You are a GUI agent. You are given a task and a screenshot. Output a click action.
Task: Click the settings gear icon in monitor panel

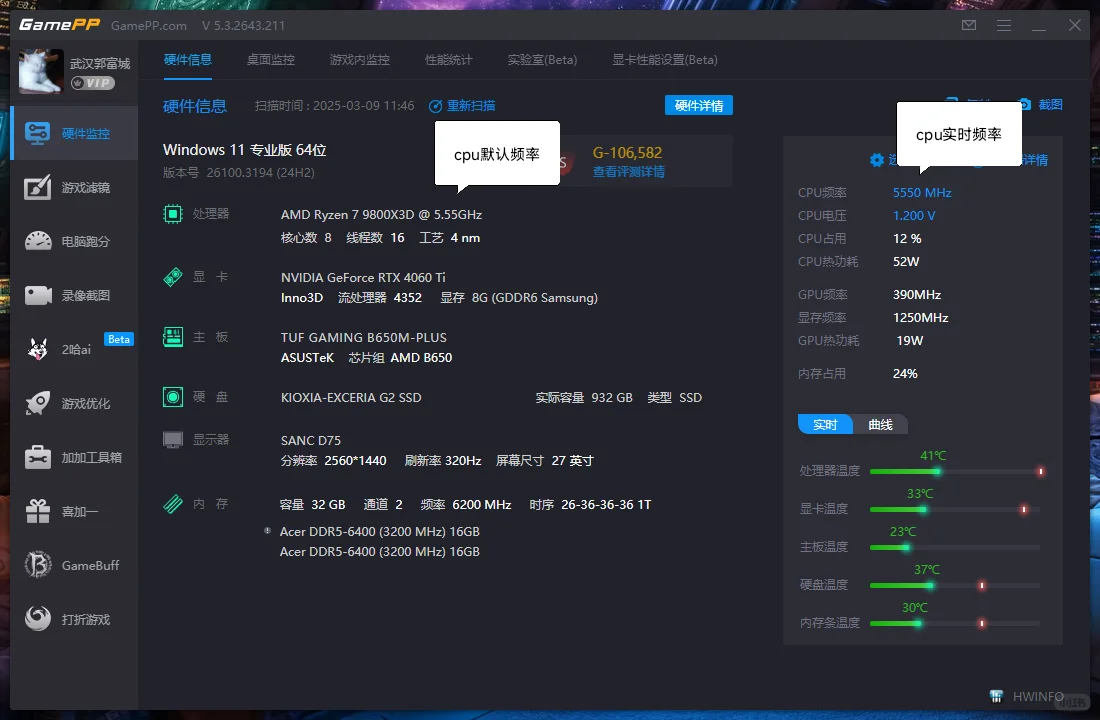point(877,160)
